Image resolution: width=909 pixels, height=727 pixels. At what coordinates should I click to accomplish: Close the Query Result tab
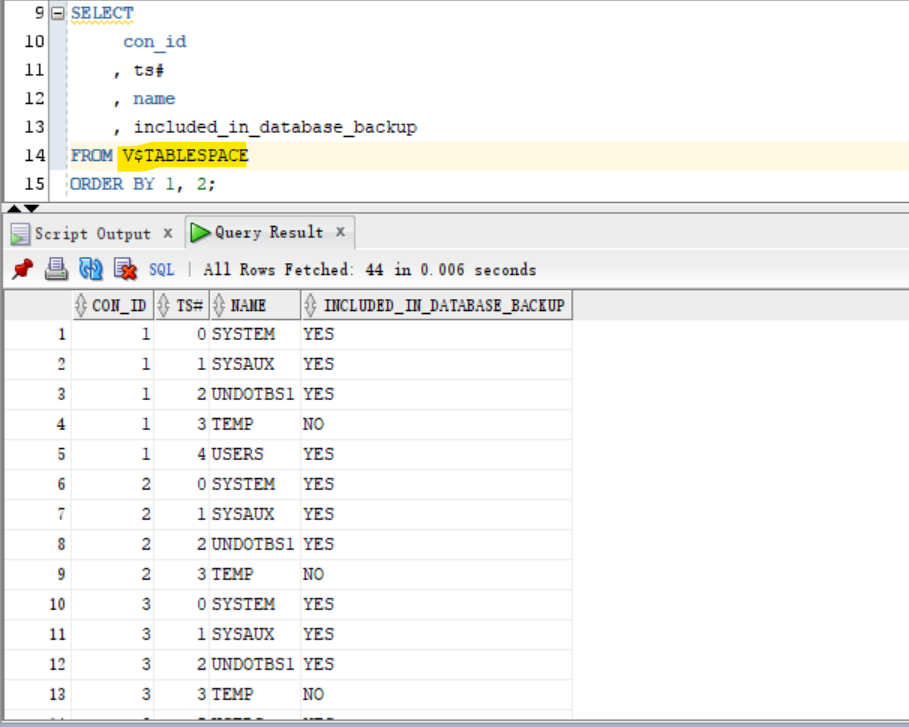(341, 232)
